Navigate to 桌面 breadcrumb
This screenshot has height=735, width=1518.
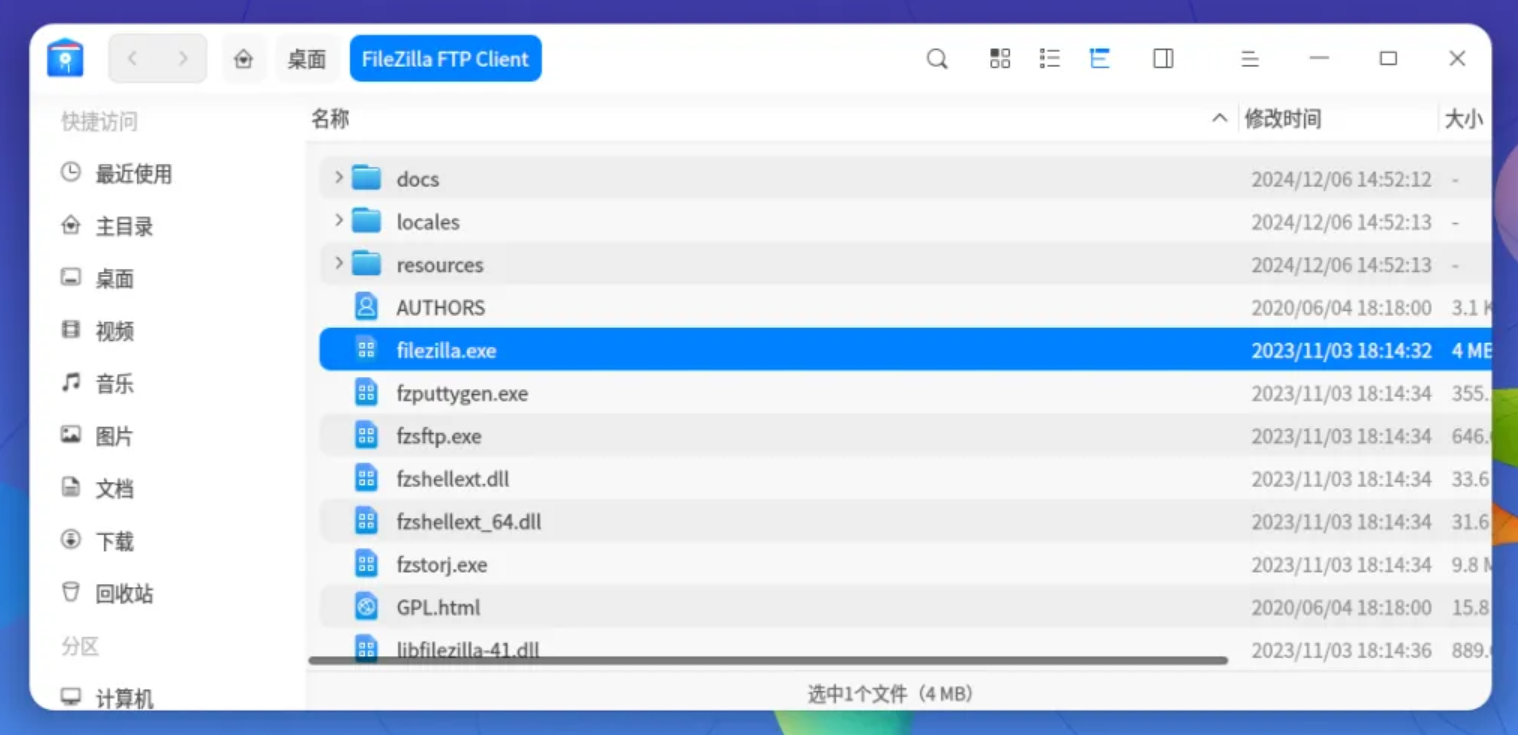(x=307, y=59)
